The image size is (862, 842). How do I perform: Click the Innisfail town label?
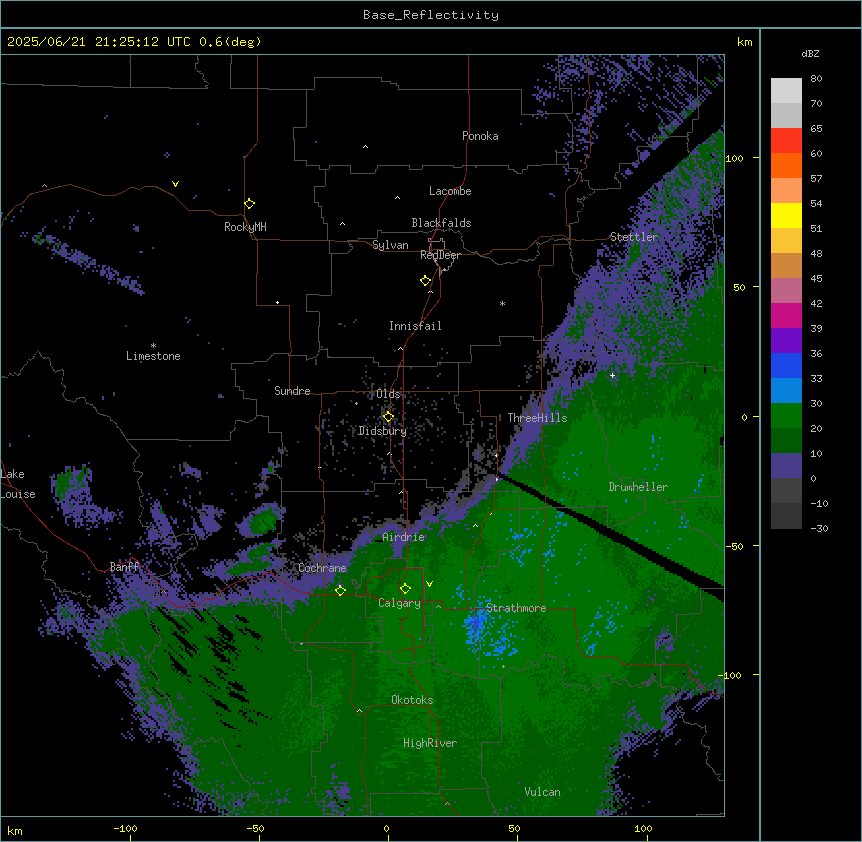(x=415, y=326)
